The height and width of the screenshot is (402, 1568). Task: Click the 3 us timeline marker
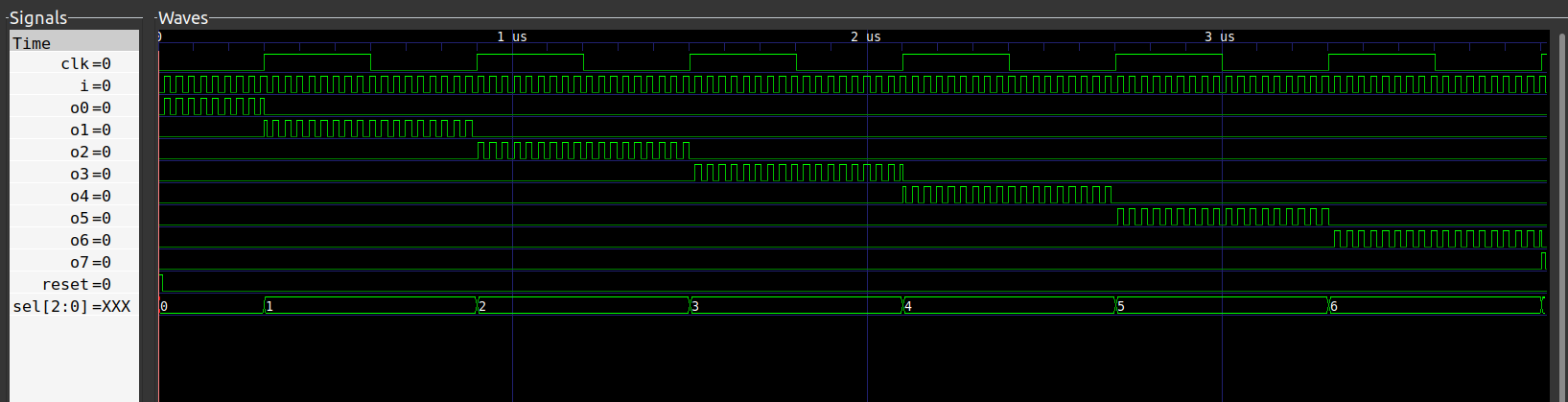coord(1219,36)
